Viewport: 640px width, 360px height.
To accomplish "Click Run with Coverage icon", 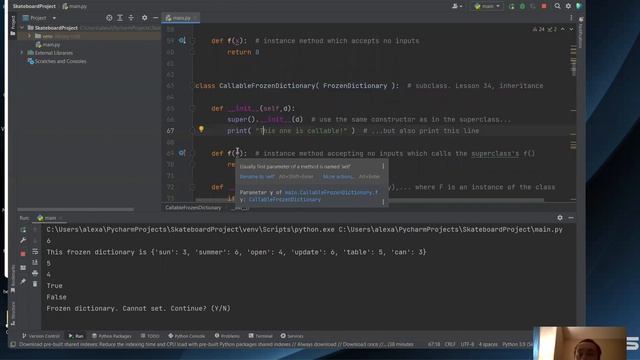I will coord(533,6).
